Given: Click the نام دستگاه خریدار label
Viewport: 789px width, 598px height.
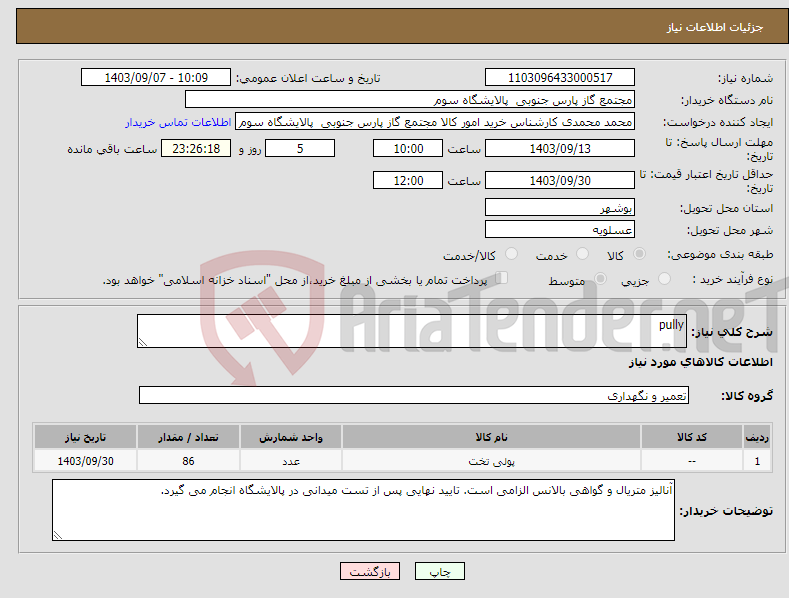Looking at the screenshot, I should 727,100.
